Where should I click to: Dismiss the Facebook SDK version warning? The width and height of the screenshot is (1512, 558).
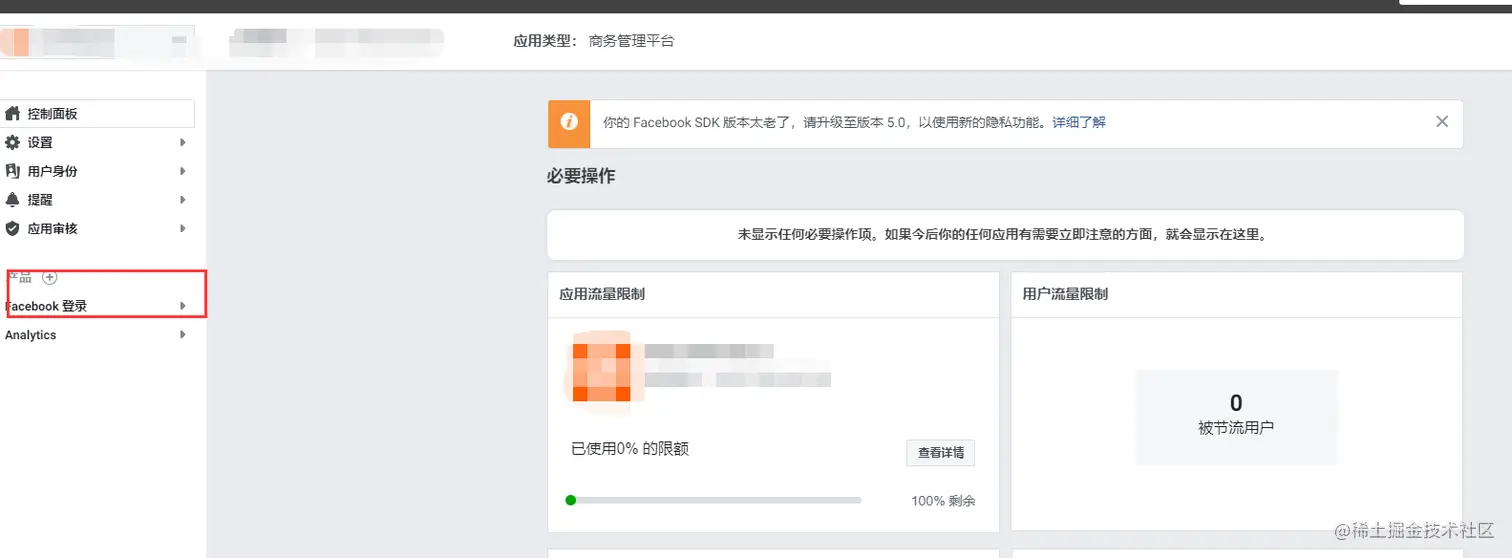pyautogui.click(x=1441, y=122)
